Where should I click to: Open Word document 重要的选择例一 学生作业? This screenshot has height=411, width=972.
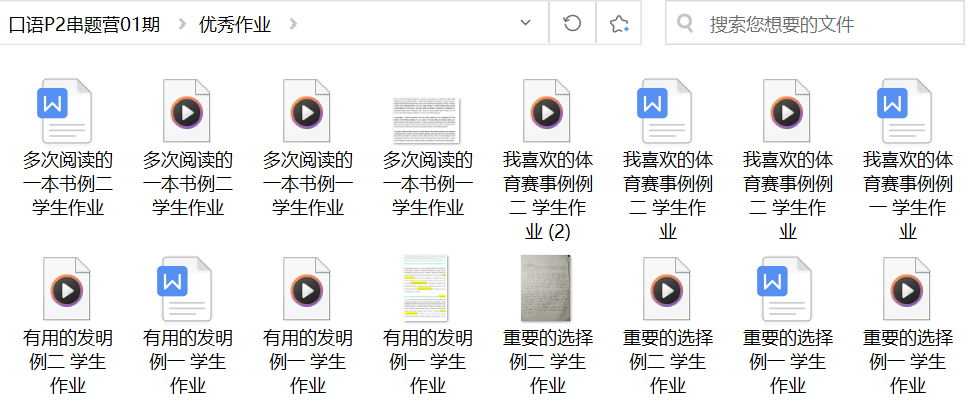click(x=787, y=289)
